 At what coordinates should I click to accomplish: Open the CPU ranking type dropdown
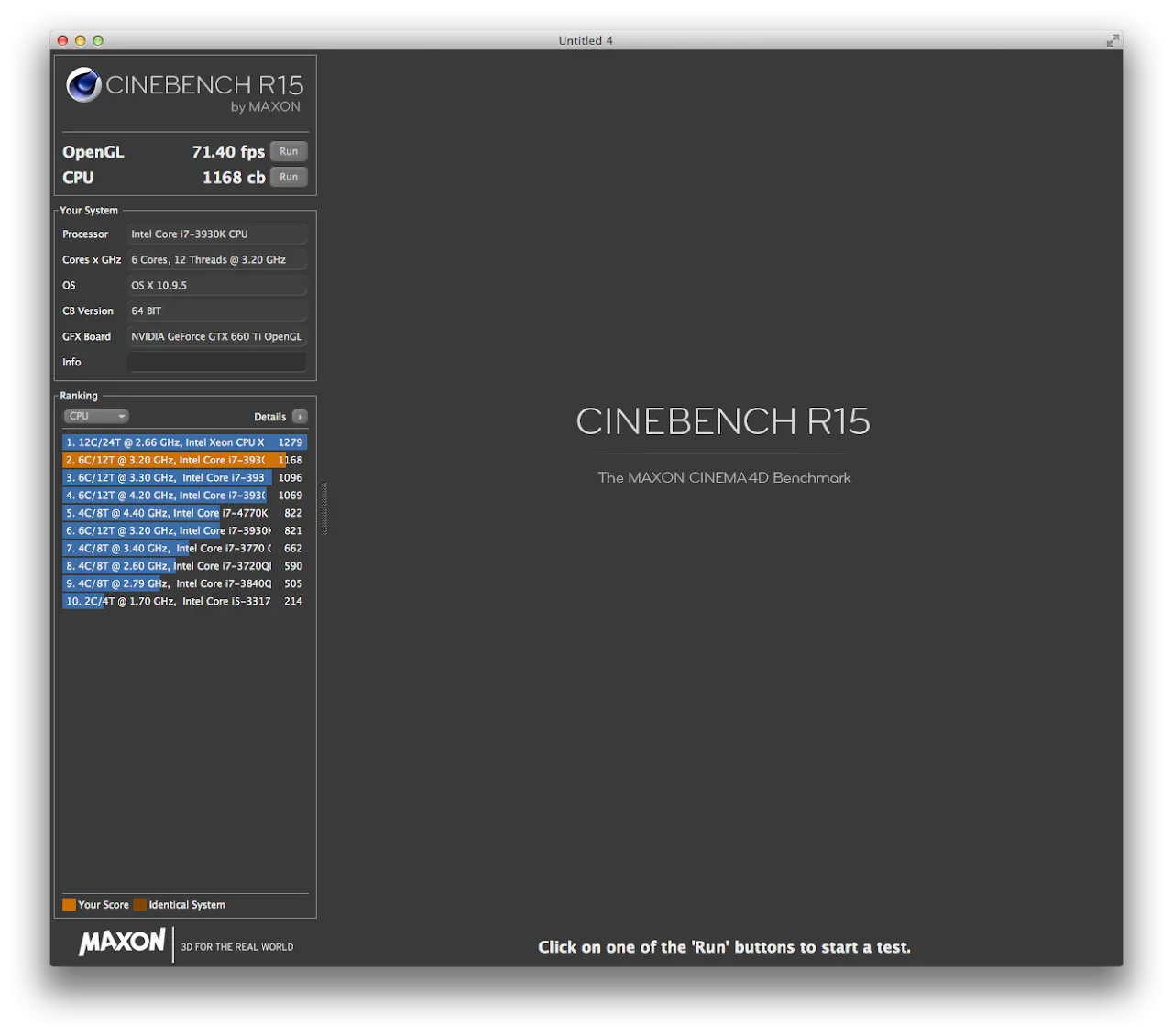coord(95,417)
